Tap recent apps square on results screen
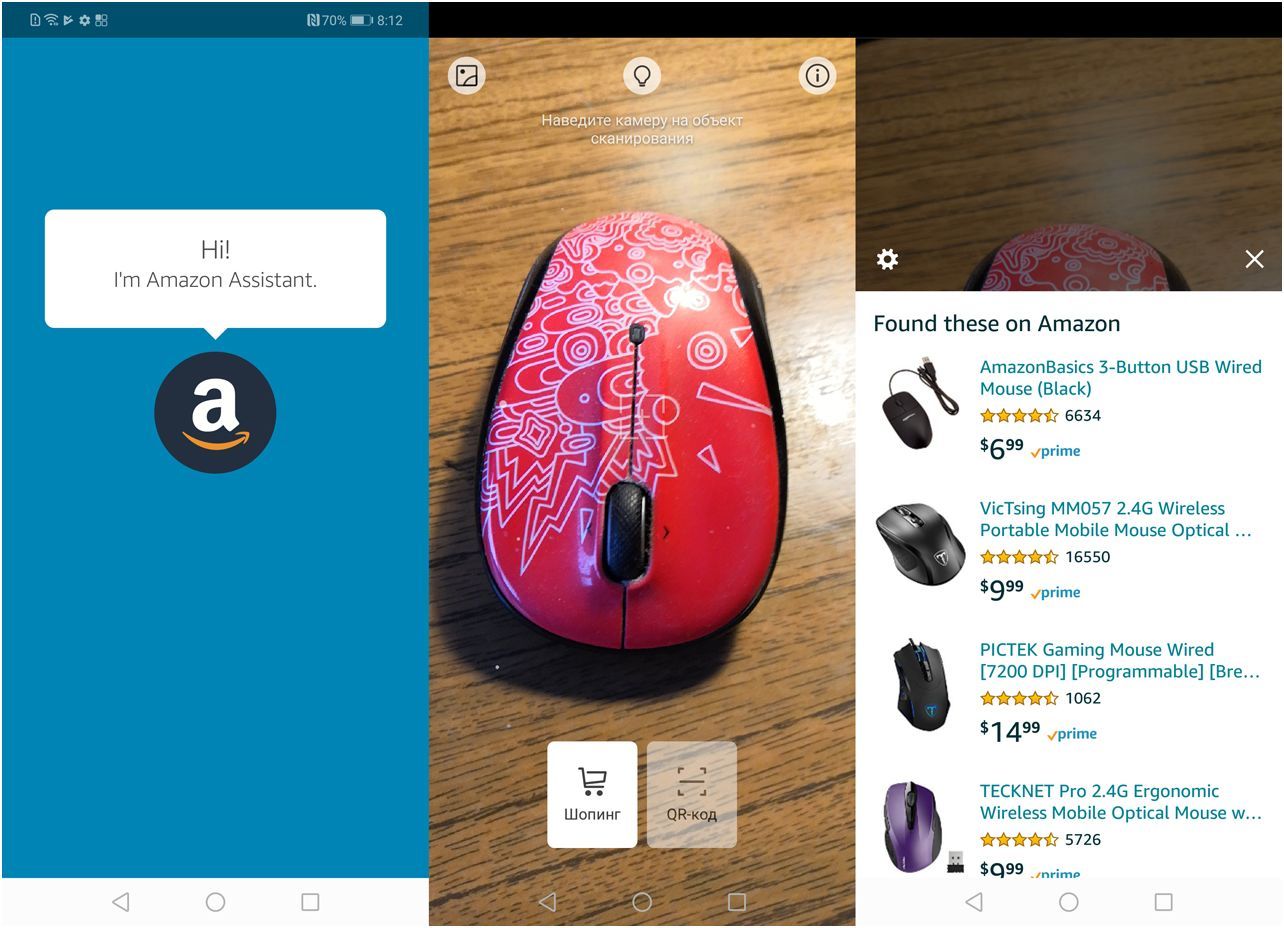The width and height of the screenshot is (1284, 928). [x=1163, y=902]
